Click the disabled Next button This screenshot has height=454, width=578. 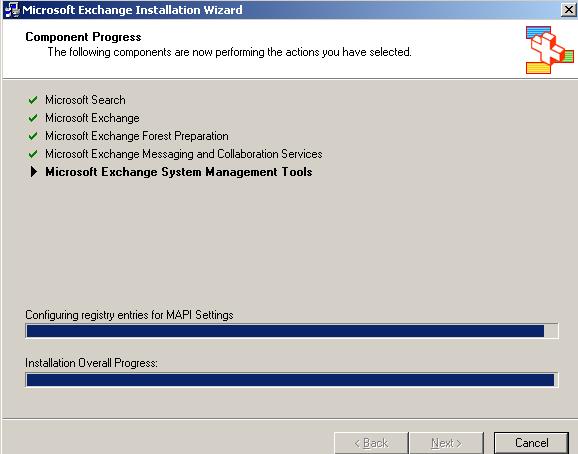point(446,443)
